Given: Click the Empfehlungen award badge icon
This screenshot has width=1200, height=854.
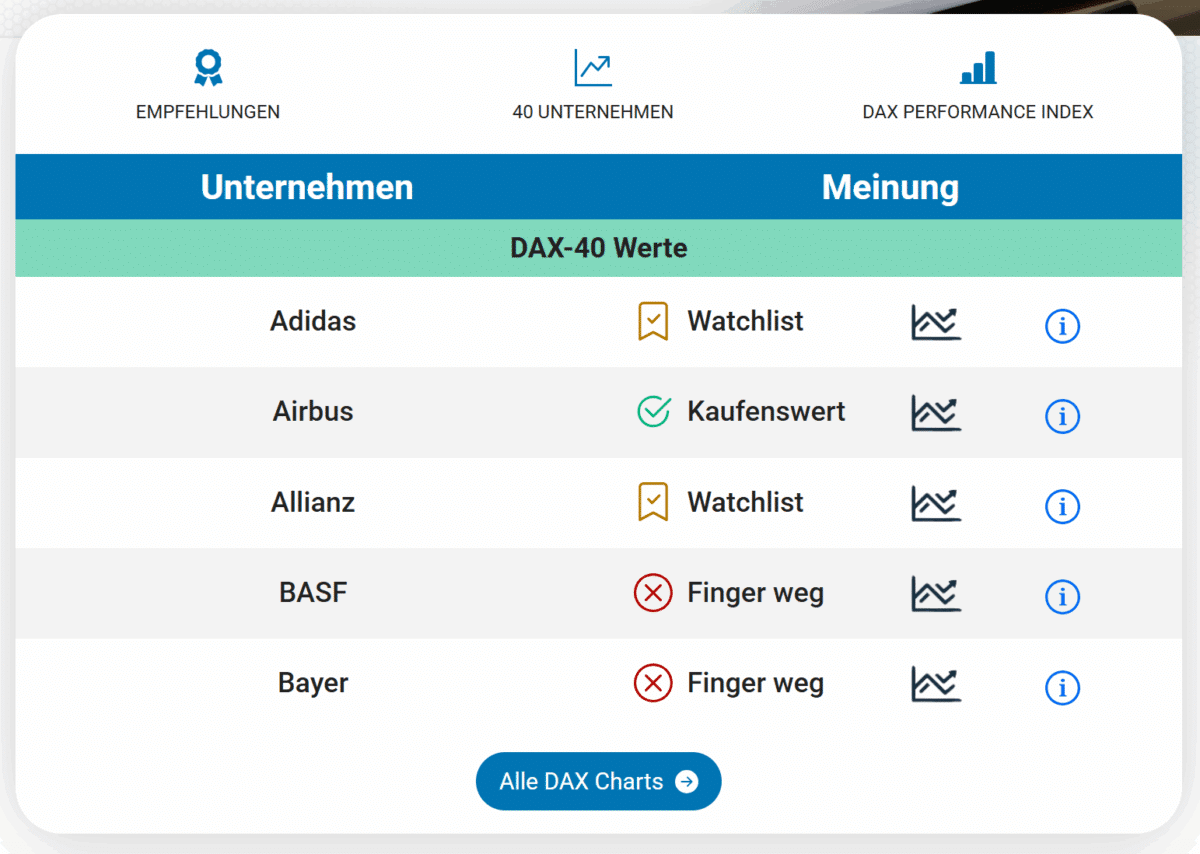Looking at the screenshot, I should (x=208, y=67).
